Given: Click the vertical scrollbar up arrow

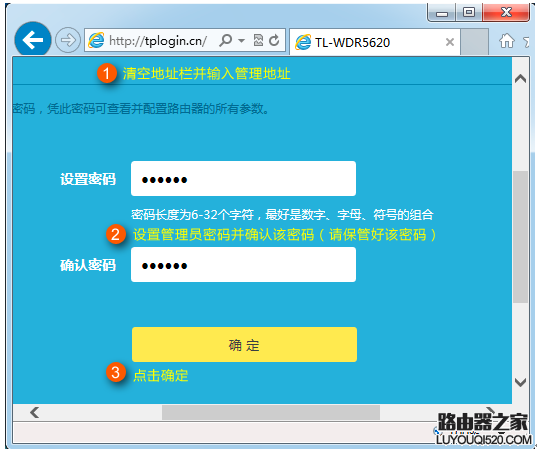Looking at the screenshot, I should tap(520, 79).
